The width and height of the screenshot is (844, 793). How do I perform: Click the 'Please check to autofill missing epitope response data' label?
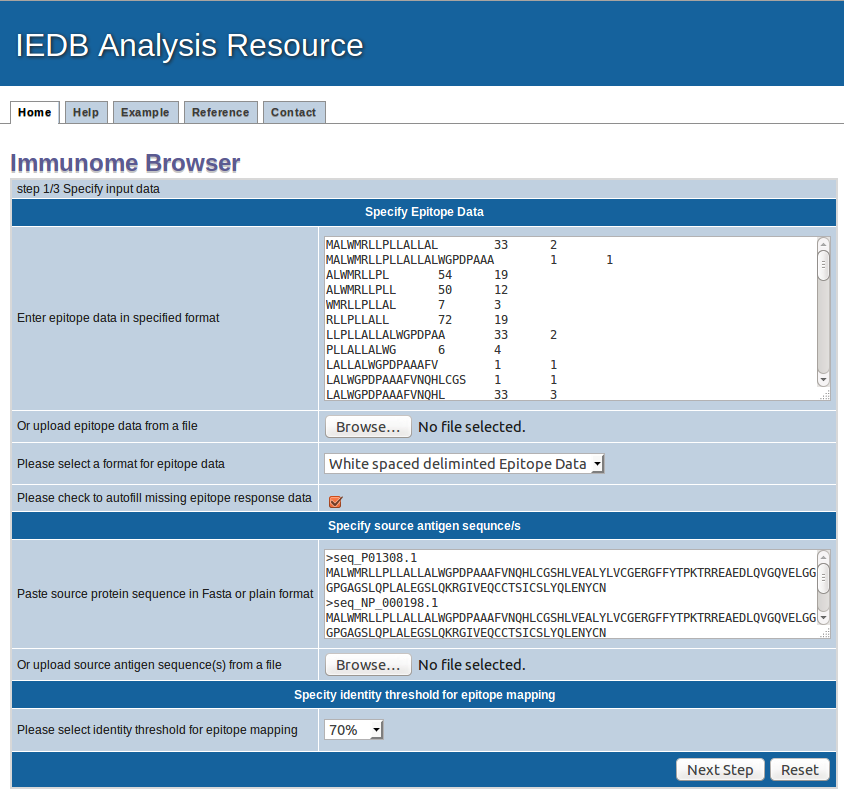click(x=164, y=498)
